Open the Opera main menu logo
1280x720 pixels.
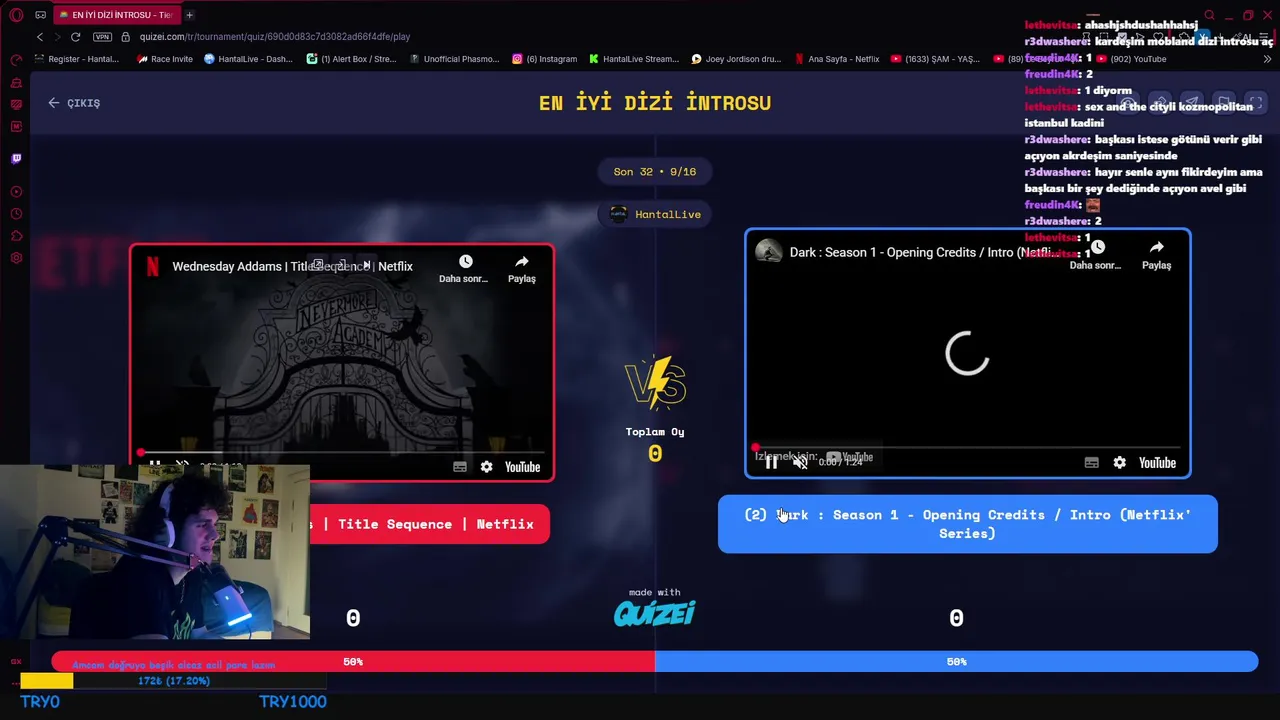16,15
